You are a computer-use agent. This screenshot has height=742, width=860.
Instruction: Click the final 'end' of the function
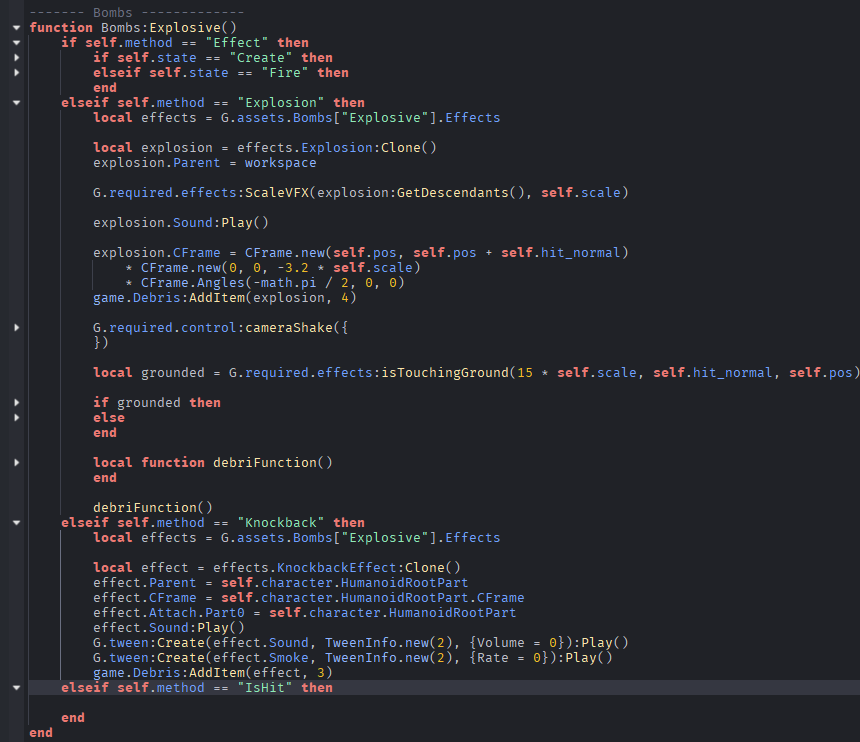[41, 733]
